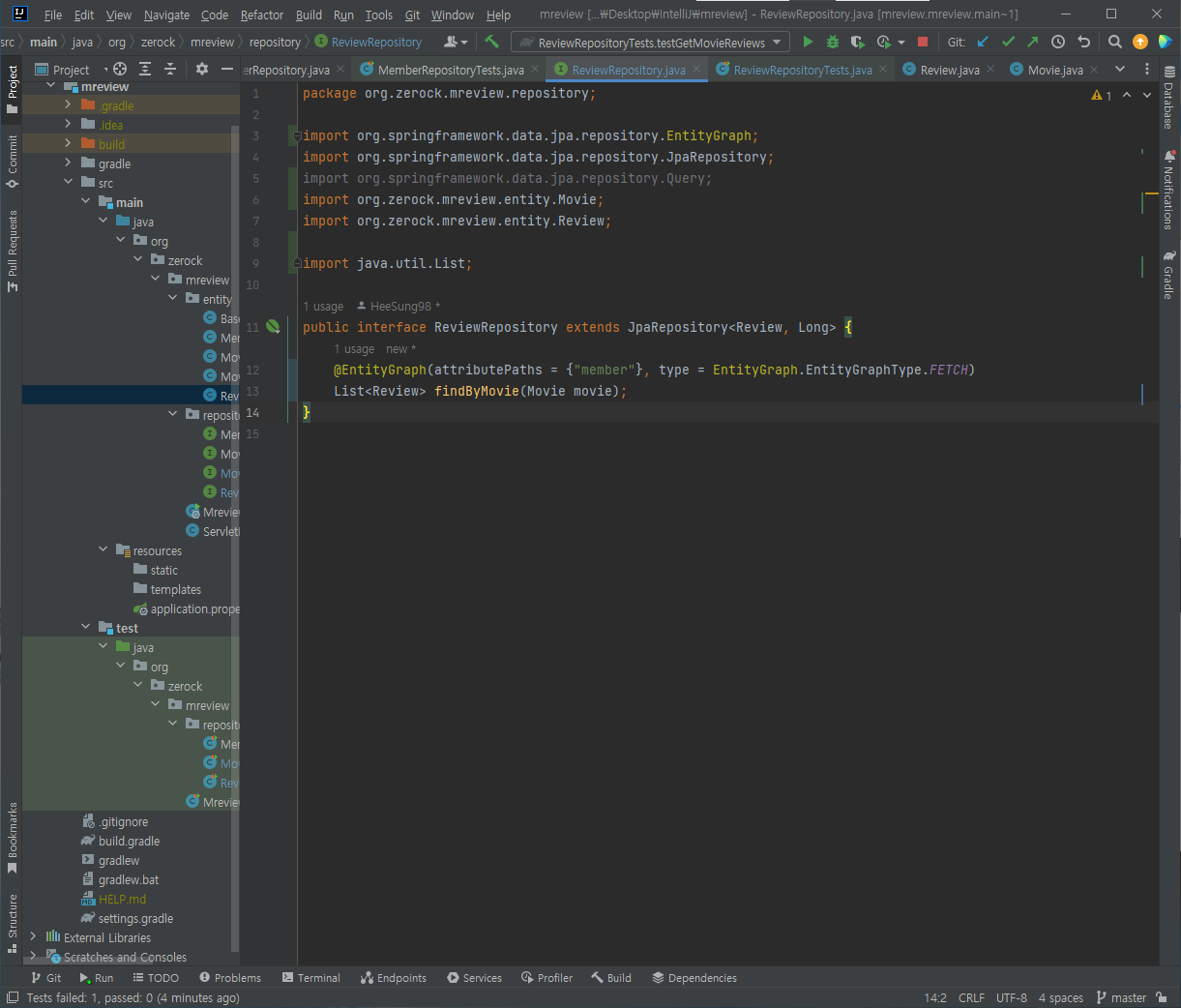Open the Terminal tool window
The image size is (1181, 1008).
point(310,978)
